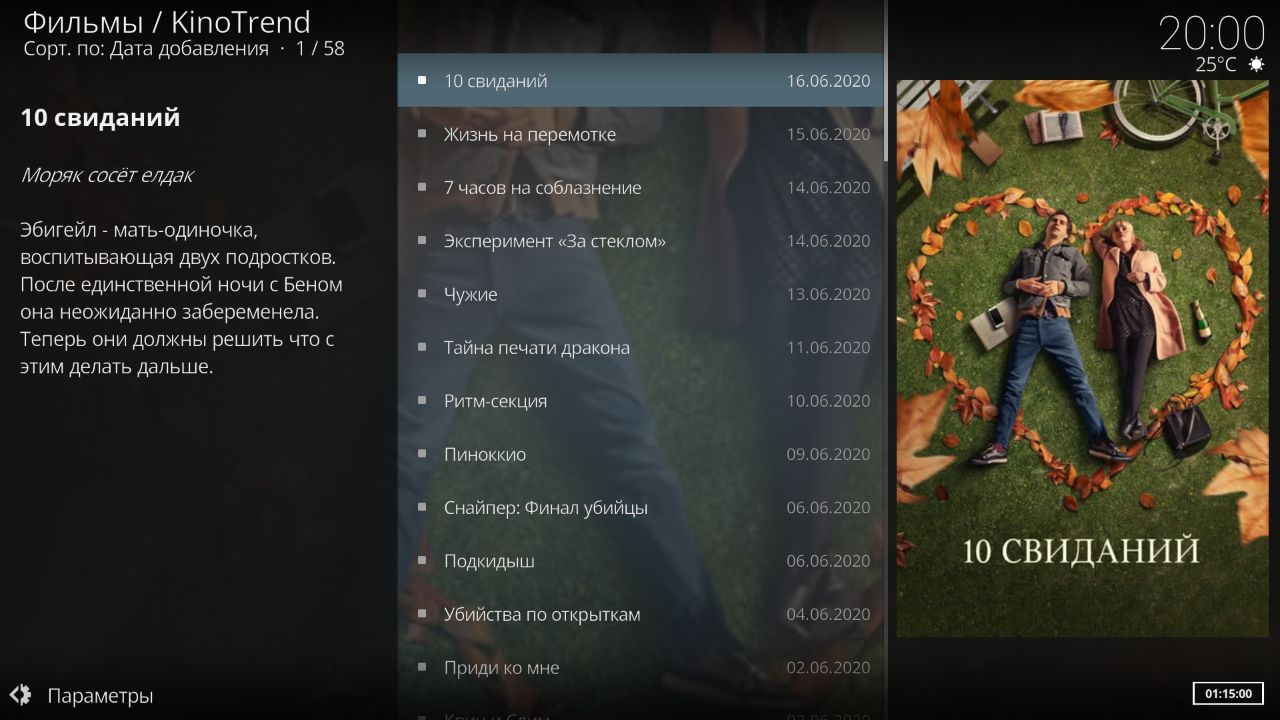Image resolution: width=1280 pixels, height=720 pixels.
Task: Open the Параметры options label
Action: coord(100,696)
